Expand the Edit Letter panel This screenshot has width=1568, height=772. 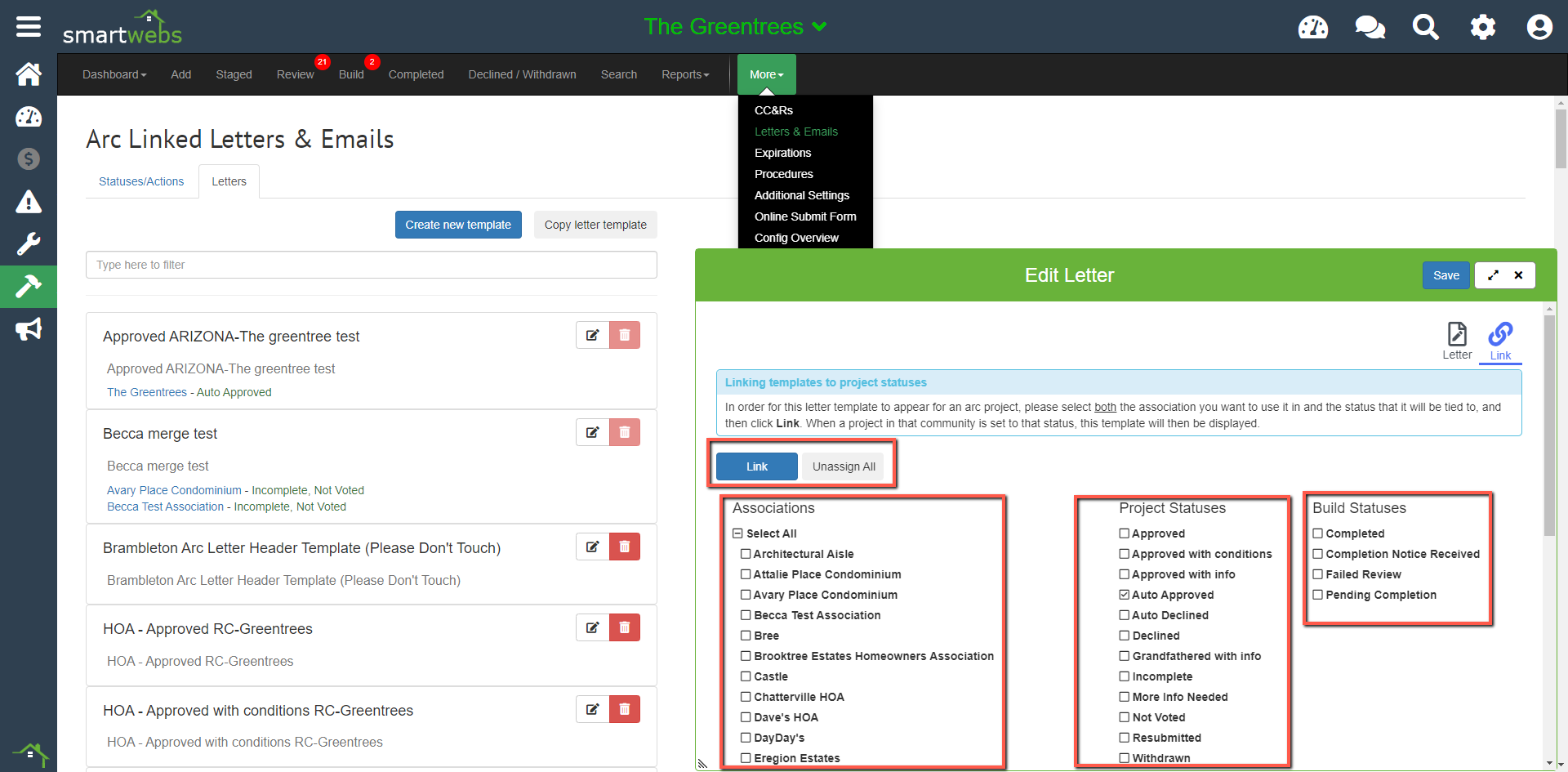pyautogui.click(x=1494, y=275)
